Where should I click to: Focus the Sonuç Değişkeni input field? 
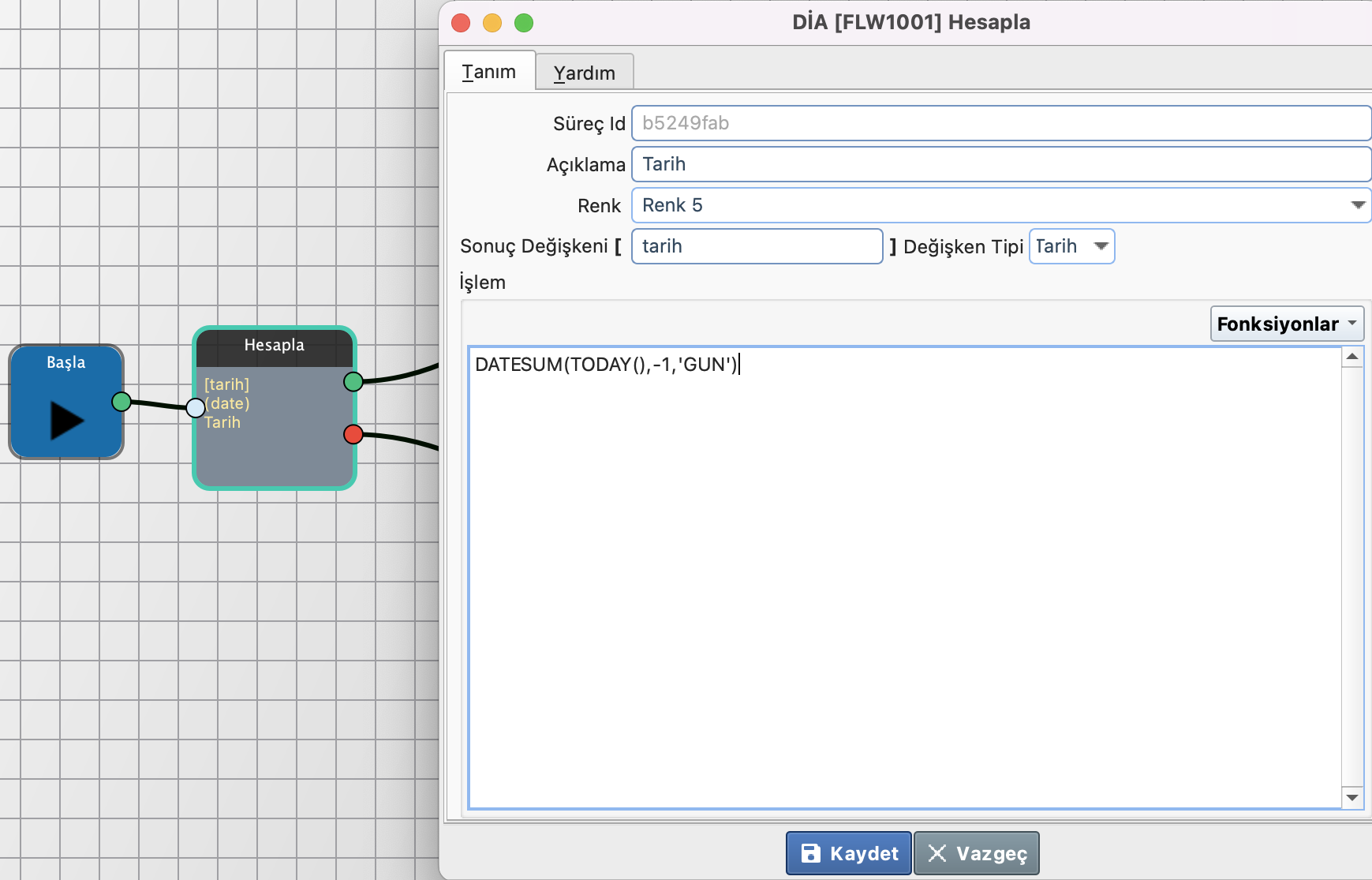click(757, 246)
